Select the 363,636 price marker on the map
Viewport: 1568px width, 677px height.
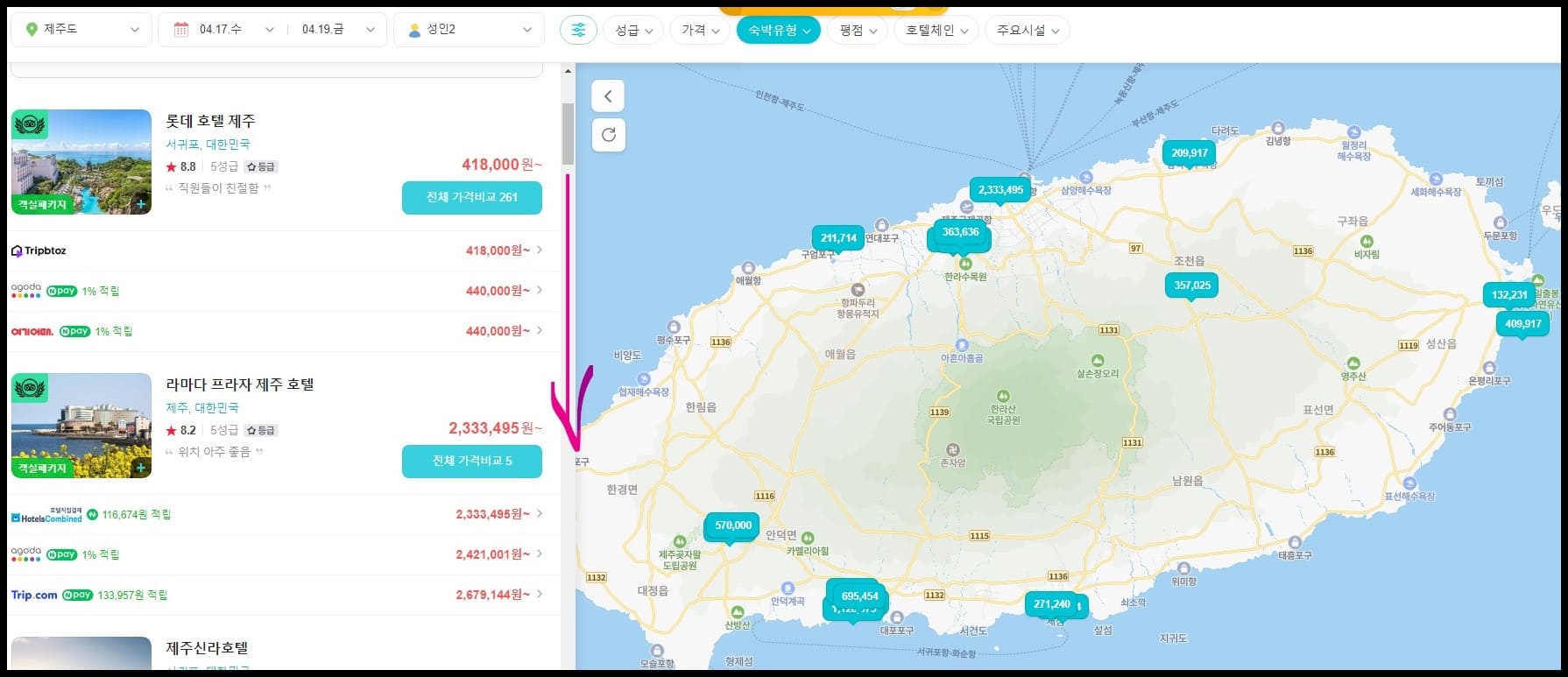point(961,232)
